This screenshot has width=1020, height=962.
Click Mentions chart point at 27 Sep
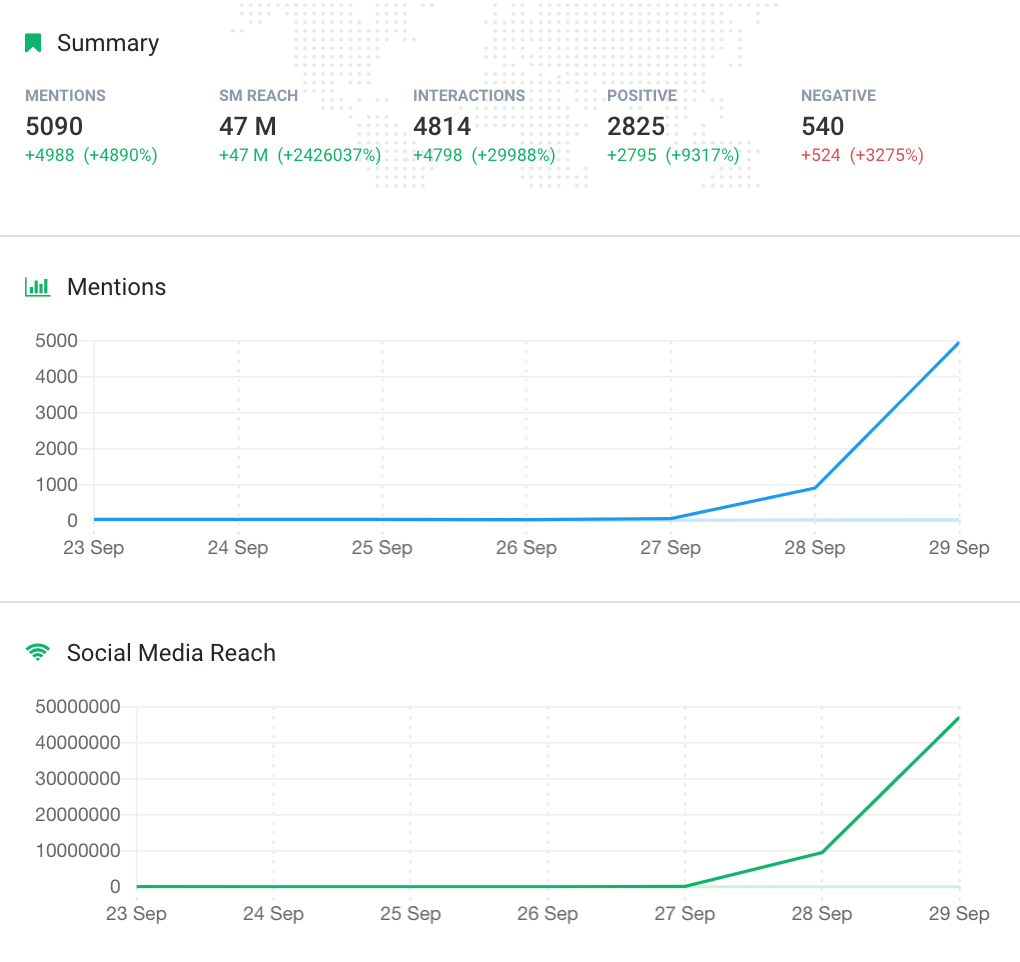pos(671,518)
